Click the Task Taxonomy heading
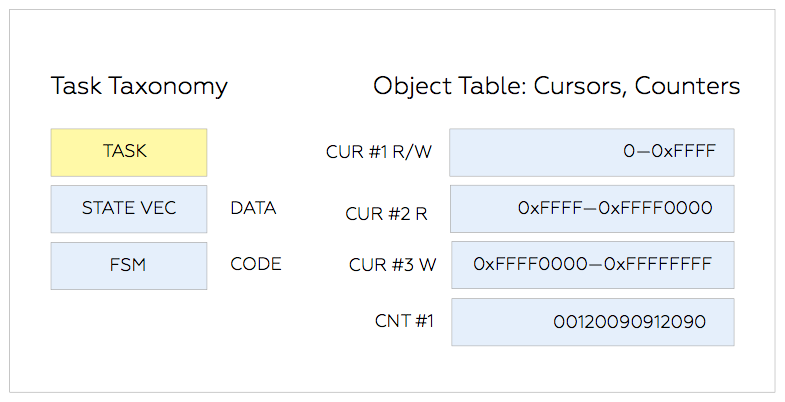Image resolution: width=785 pixels, height=402 pixels. (x=139, y=87)
